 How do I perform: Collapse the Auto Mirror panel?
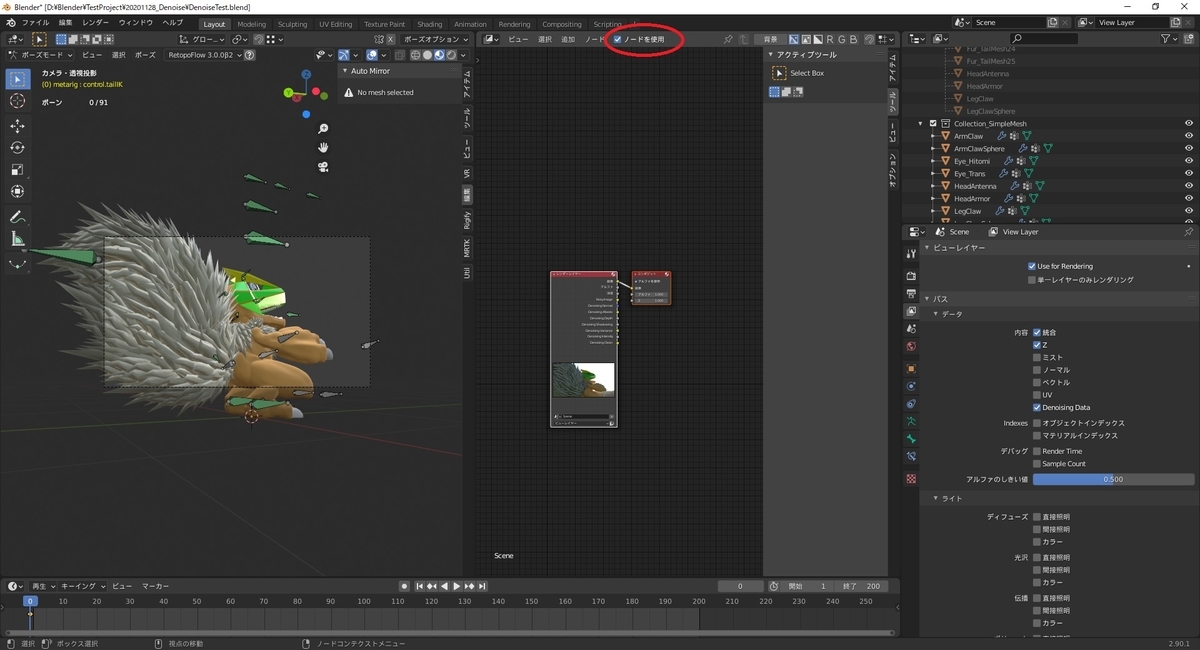(x=345, y=71)
